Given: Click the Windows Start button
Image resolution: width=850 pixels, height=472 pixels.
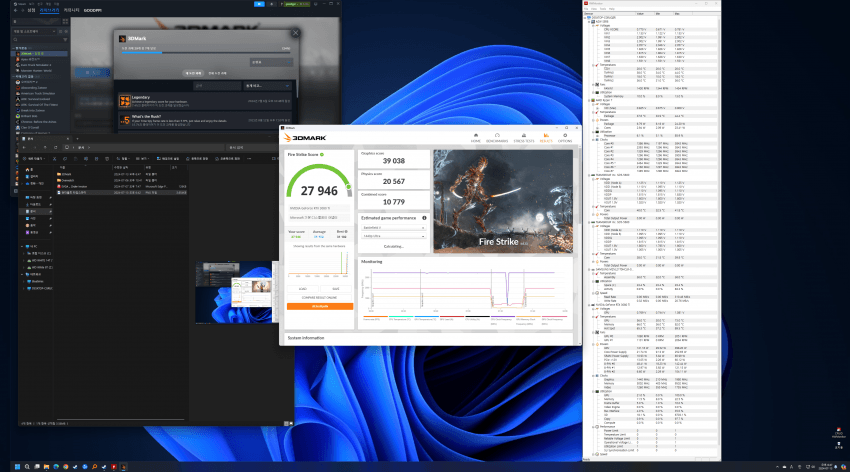Looking at the screenshot, I should pyautogui.click(x=17, y=467).
